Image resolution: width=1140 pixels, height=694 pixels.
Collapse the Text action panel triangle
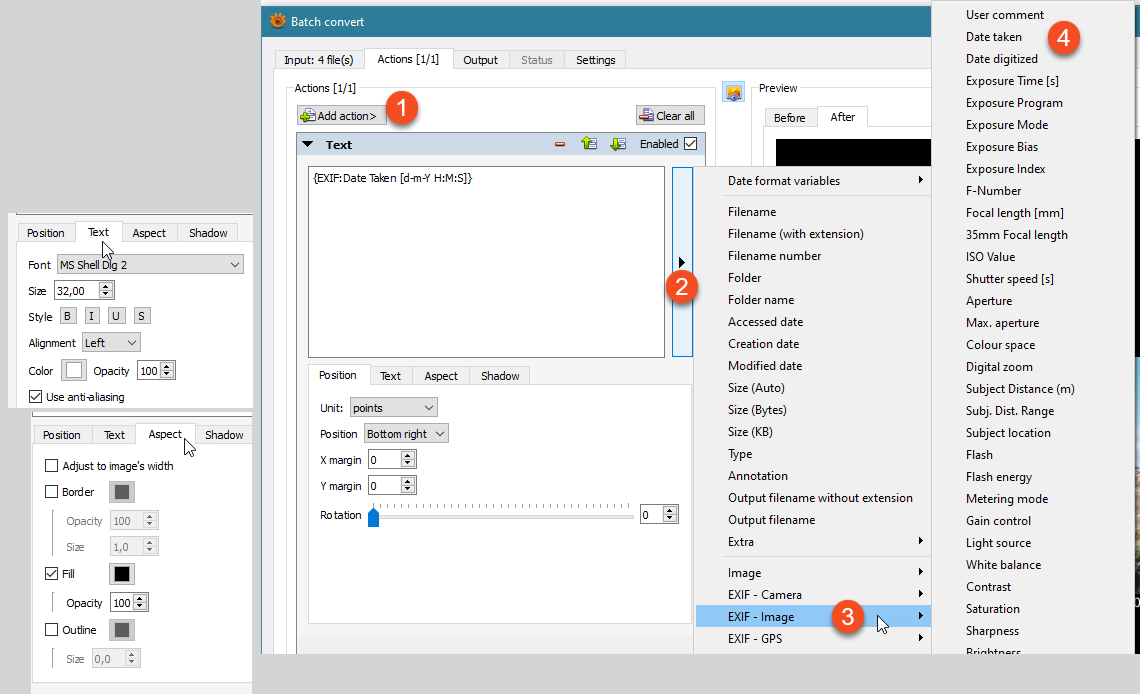(308, 145)
